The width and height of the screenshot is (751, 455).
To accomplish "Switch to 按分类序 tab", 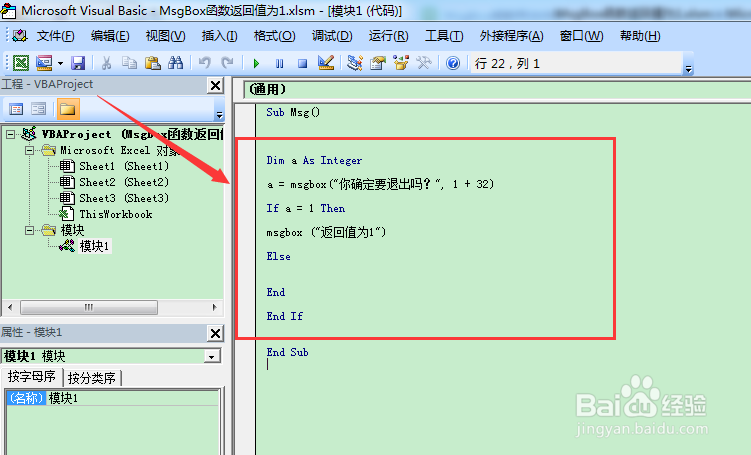I will point(92,378).
